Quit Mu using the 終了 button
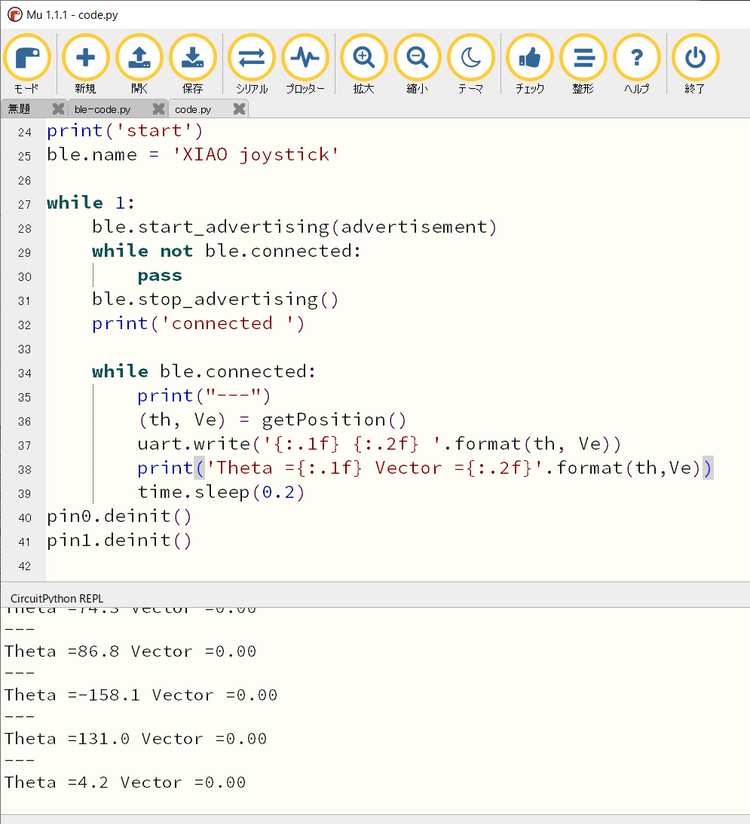 pyautogui.click(x=695, y=64)
